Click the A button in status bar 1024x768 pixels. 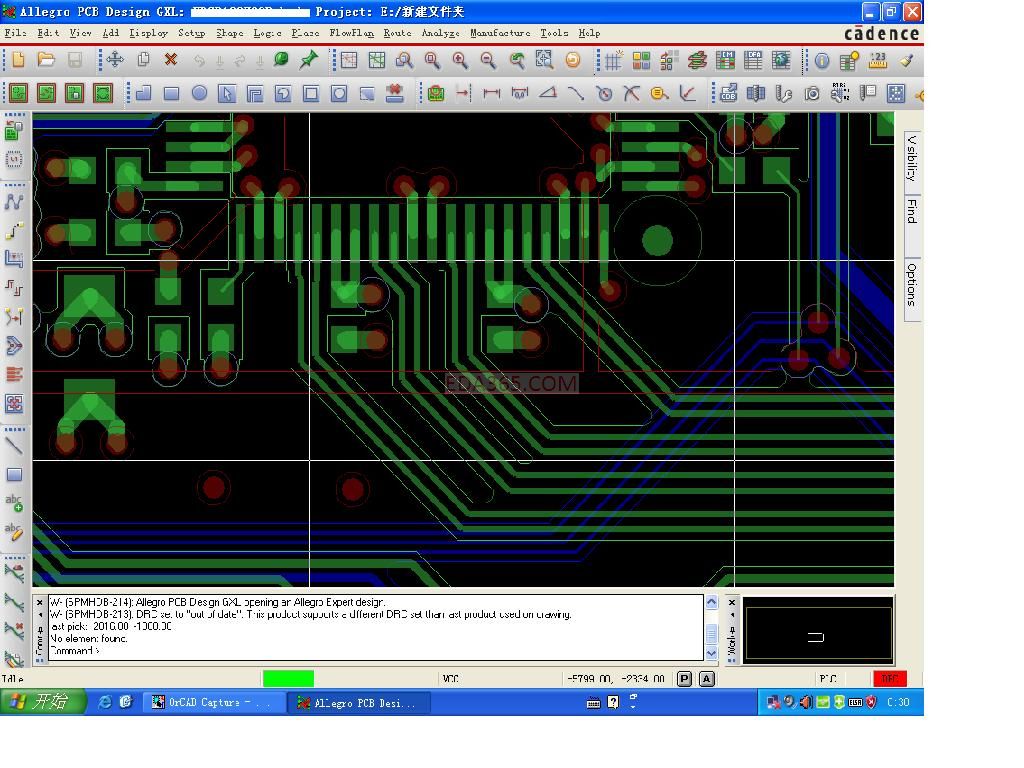(707, 679)
